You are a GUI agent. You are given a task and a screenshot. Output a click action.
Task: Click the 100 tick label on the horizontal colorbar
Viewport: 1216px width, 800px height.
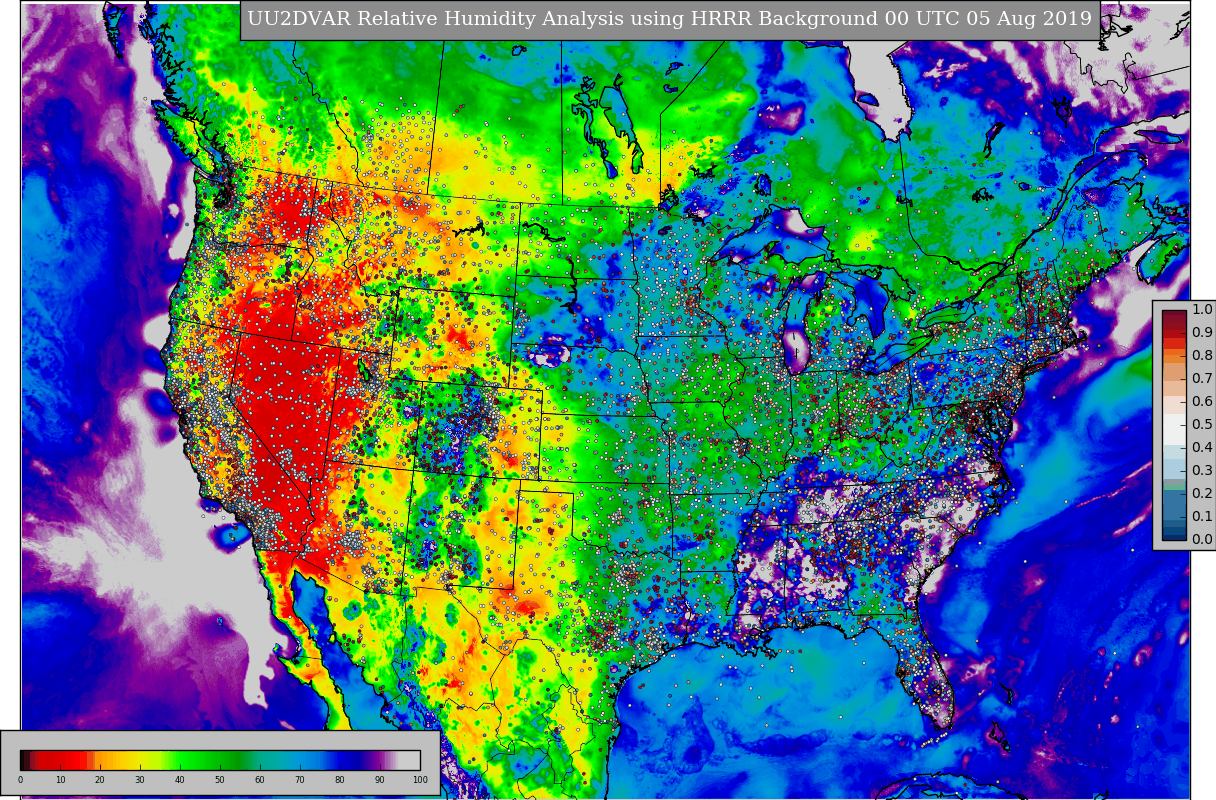click(x=420, y=780)
